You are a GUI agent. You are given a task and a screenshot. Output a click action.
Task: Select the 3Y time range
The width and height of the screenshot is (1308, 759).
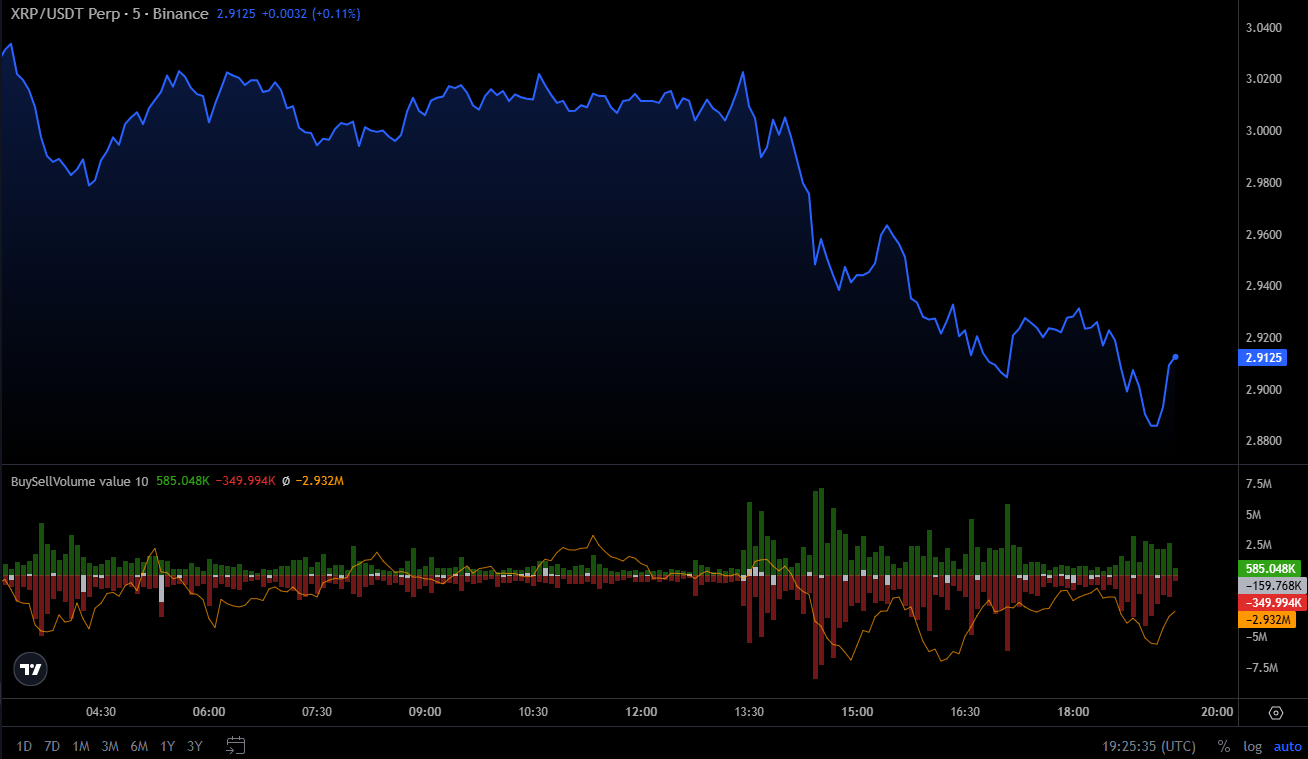click(195, 746)
